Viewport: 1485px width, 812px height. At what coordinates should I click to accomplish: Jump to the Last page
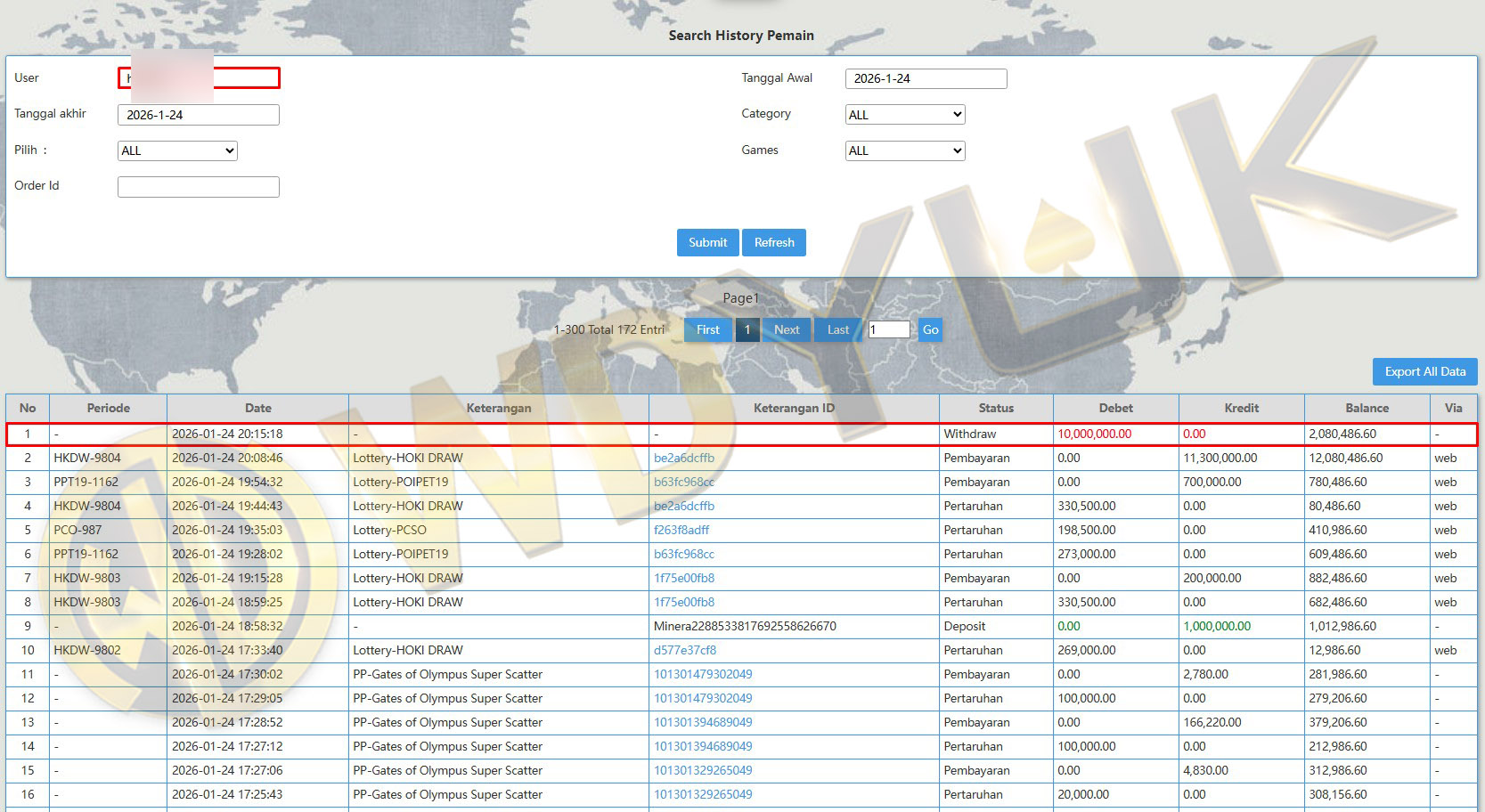point(837,329)
